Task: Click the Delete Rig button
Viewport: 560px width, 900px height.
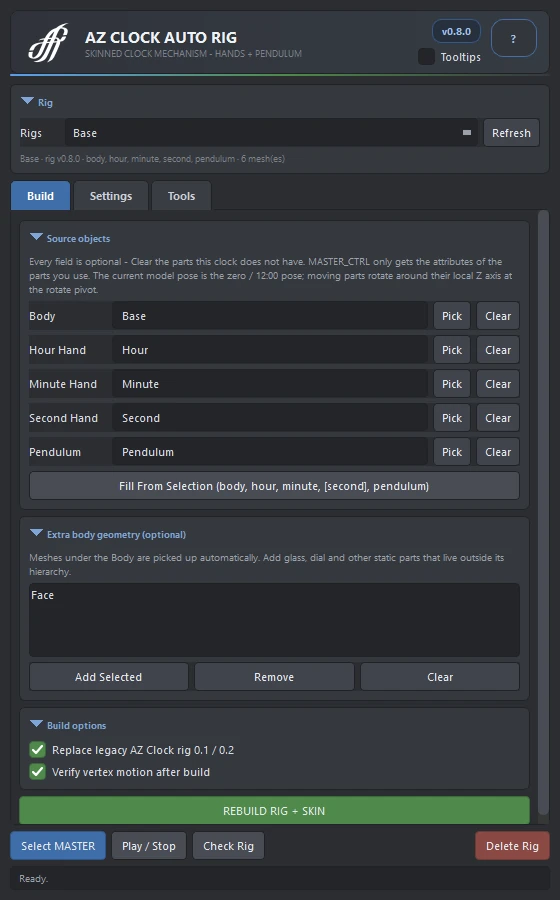Action: (x=512, y=845)
